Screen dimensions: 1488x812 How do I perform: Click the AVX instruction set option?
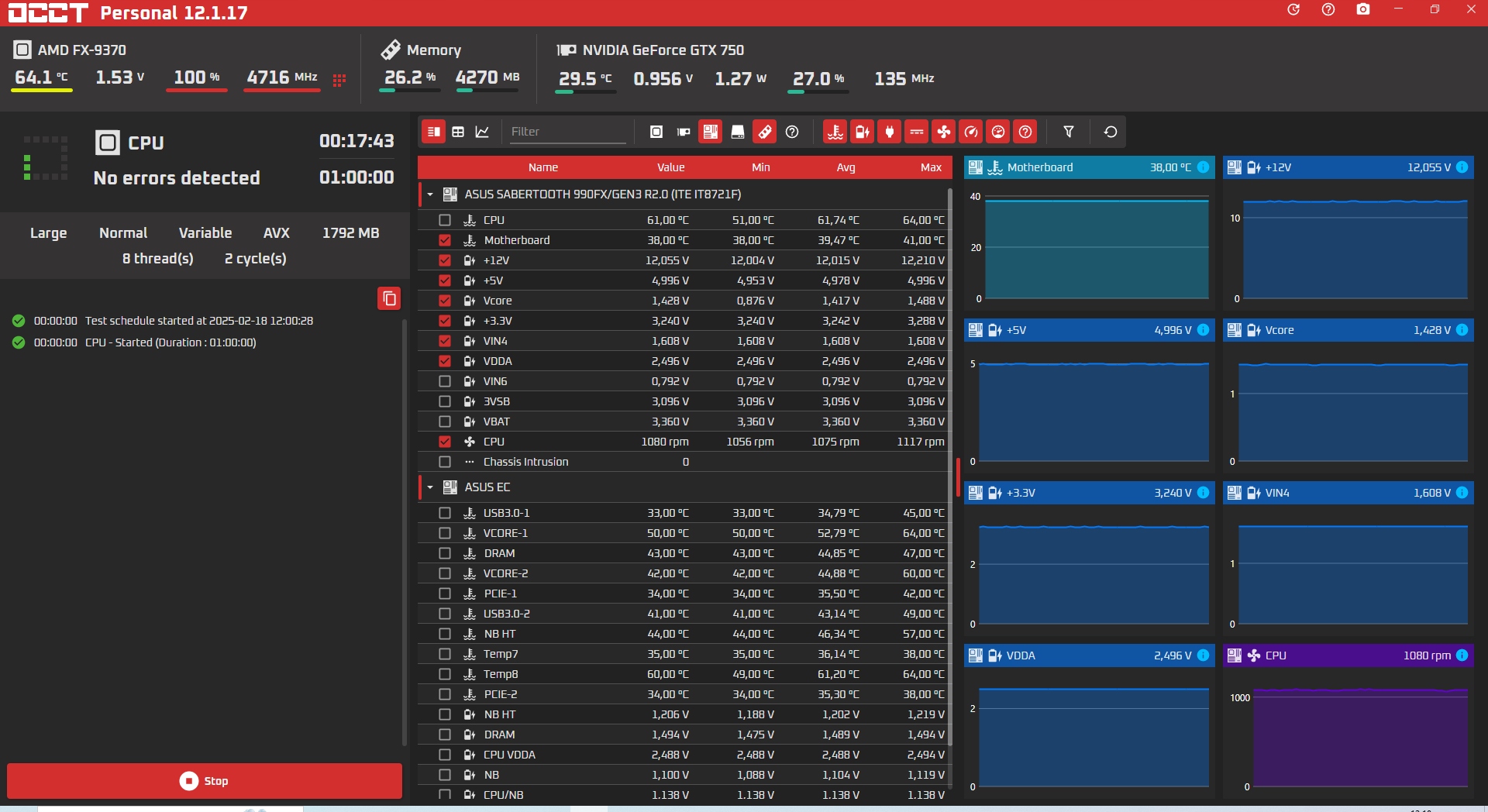[x=277, y=233]
